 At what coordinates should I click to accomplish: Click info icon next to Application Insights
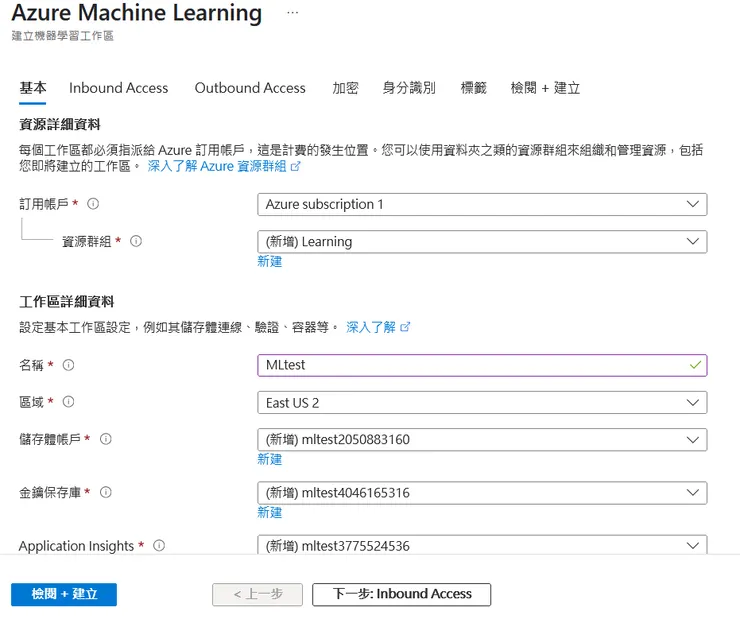tap(158, 546)
